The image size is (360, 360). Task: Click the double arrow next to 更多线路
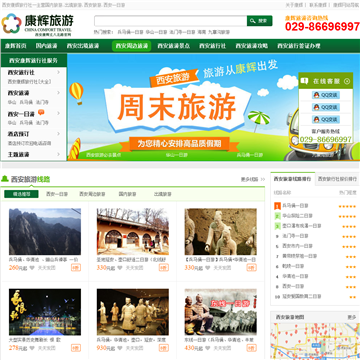[x=263, y=179]
